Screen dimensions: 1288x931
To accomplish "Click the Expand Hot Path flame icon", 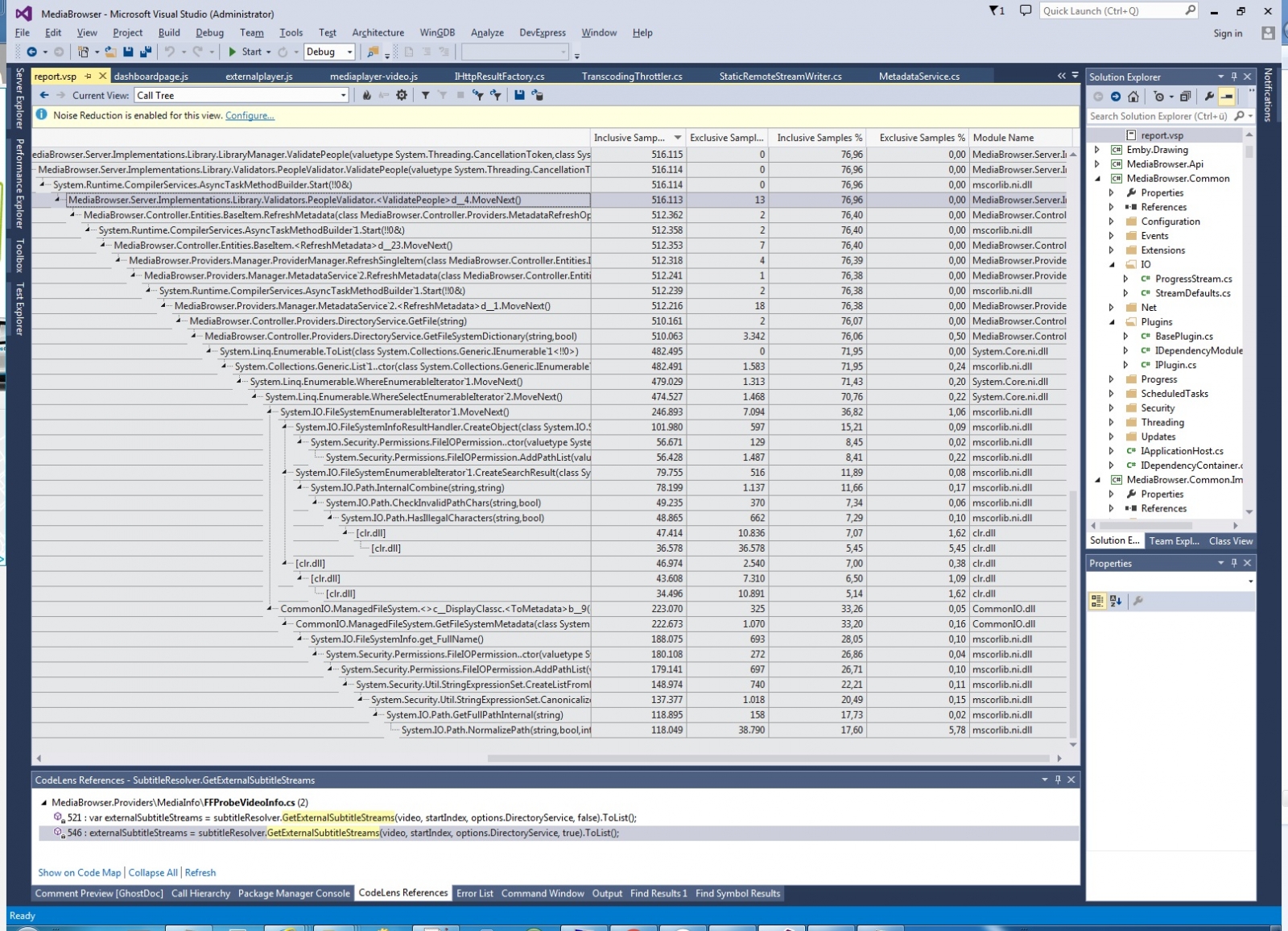I will [x=367, y=96].
